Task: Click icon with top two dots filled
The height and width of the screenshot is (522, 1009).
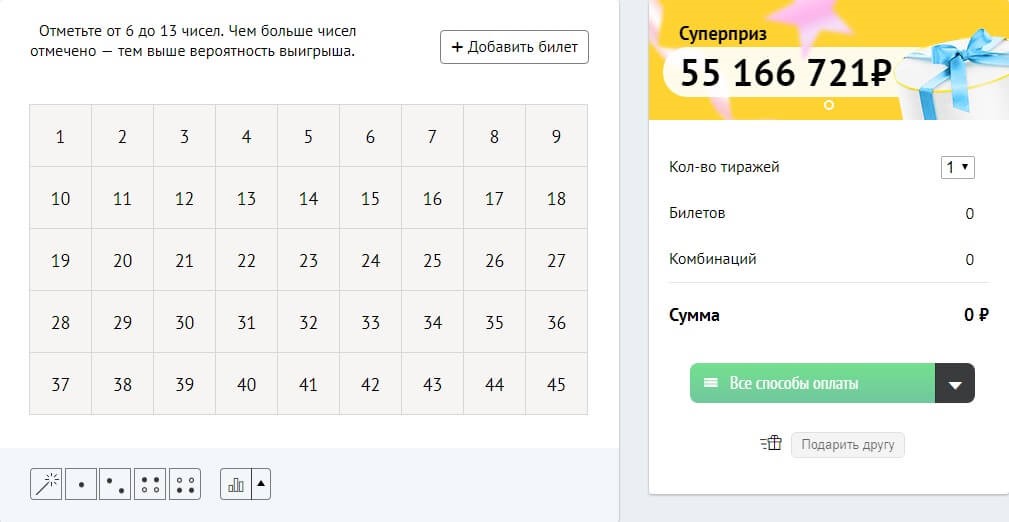Action: pos(151,485)
